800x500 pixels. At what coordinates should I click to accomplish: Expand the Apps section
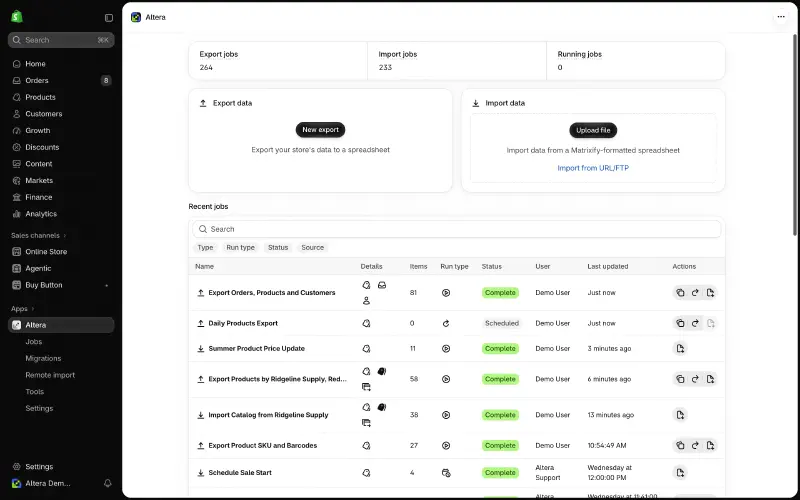point(23,309)
